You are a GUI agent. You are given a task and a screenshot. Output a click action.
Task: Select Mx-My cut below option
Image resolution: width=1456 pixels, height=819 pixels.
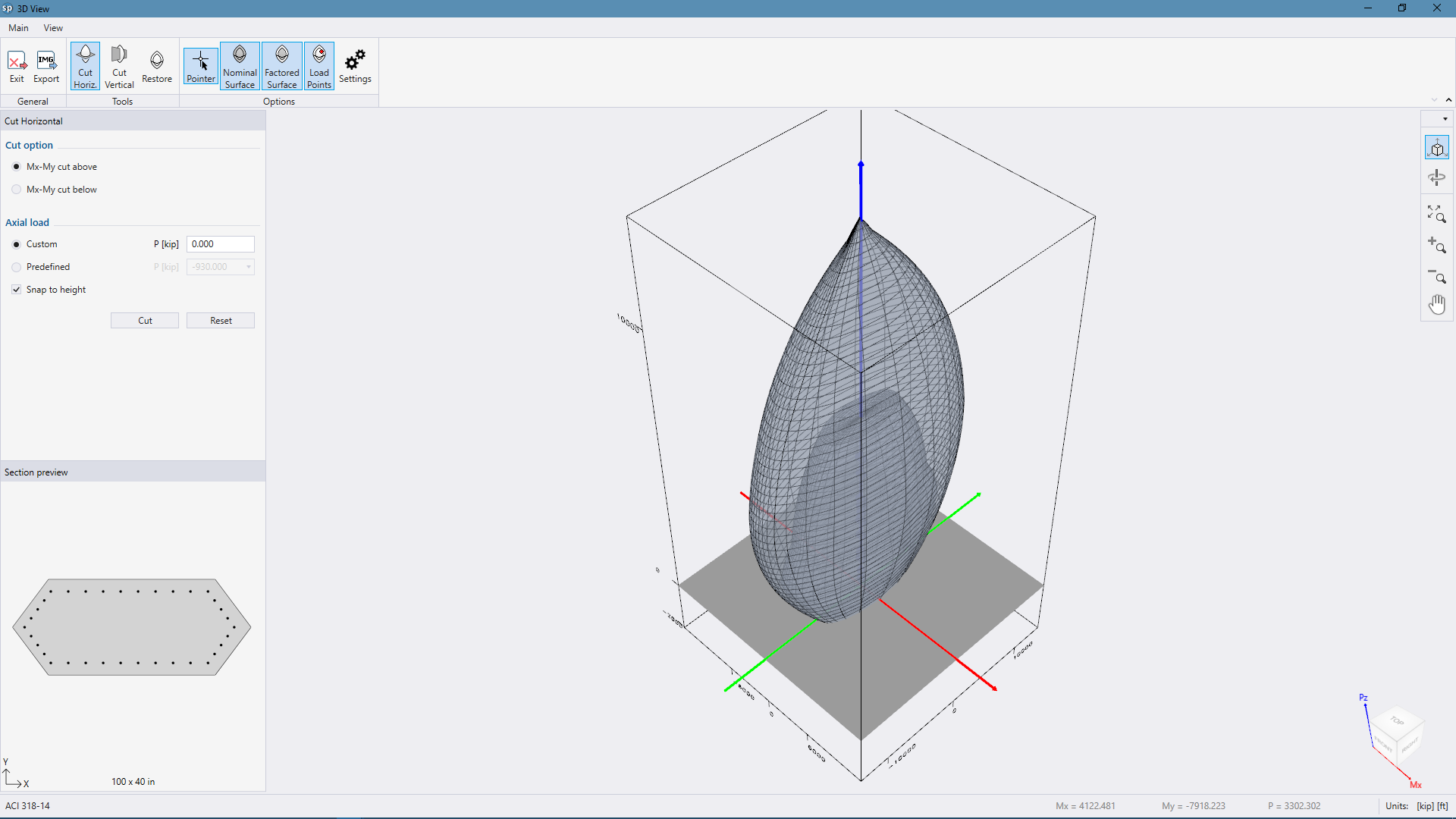tap(17, 190)
